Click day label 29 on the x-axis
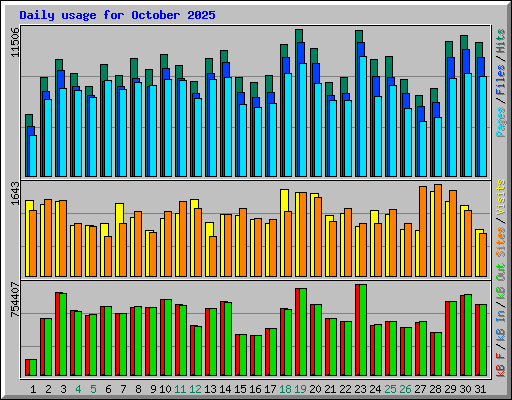512x400 pixels. click(450, 389)
